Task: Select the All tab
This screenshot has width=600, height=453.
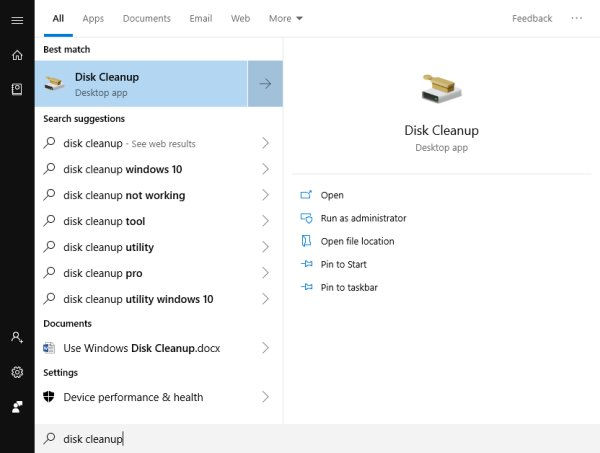Action: 58,18
